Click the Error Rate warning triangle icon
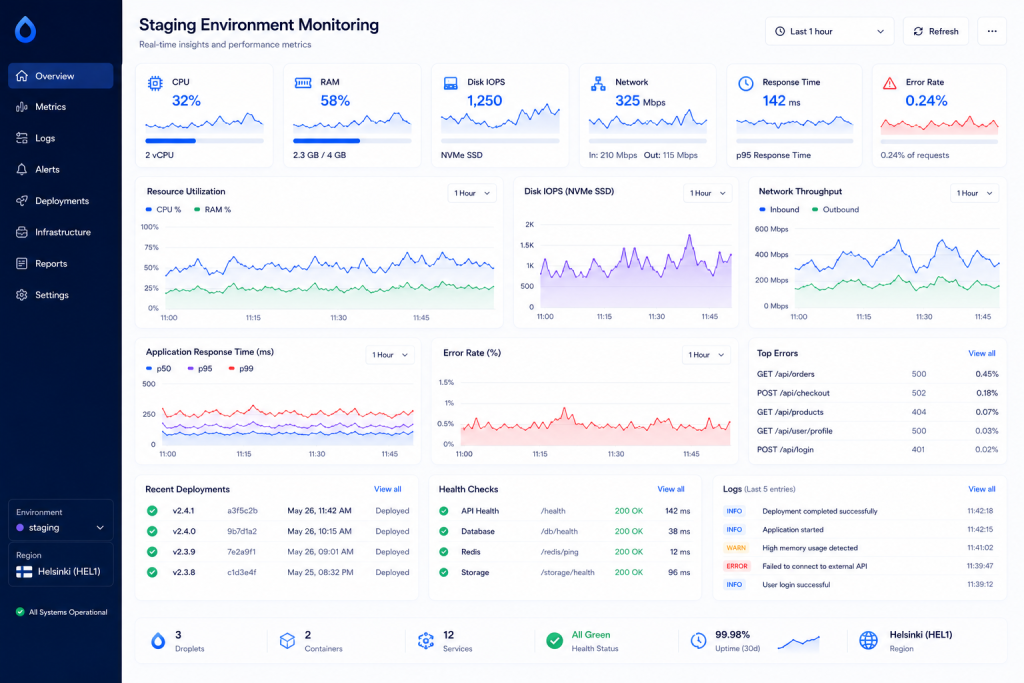The height and width of the screenshot is (683, 1024). [889, 83]
